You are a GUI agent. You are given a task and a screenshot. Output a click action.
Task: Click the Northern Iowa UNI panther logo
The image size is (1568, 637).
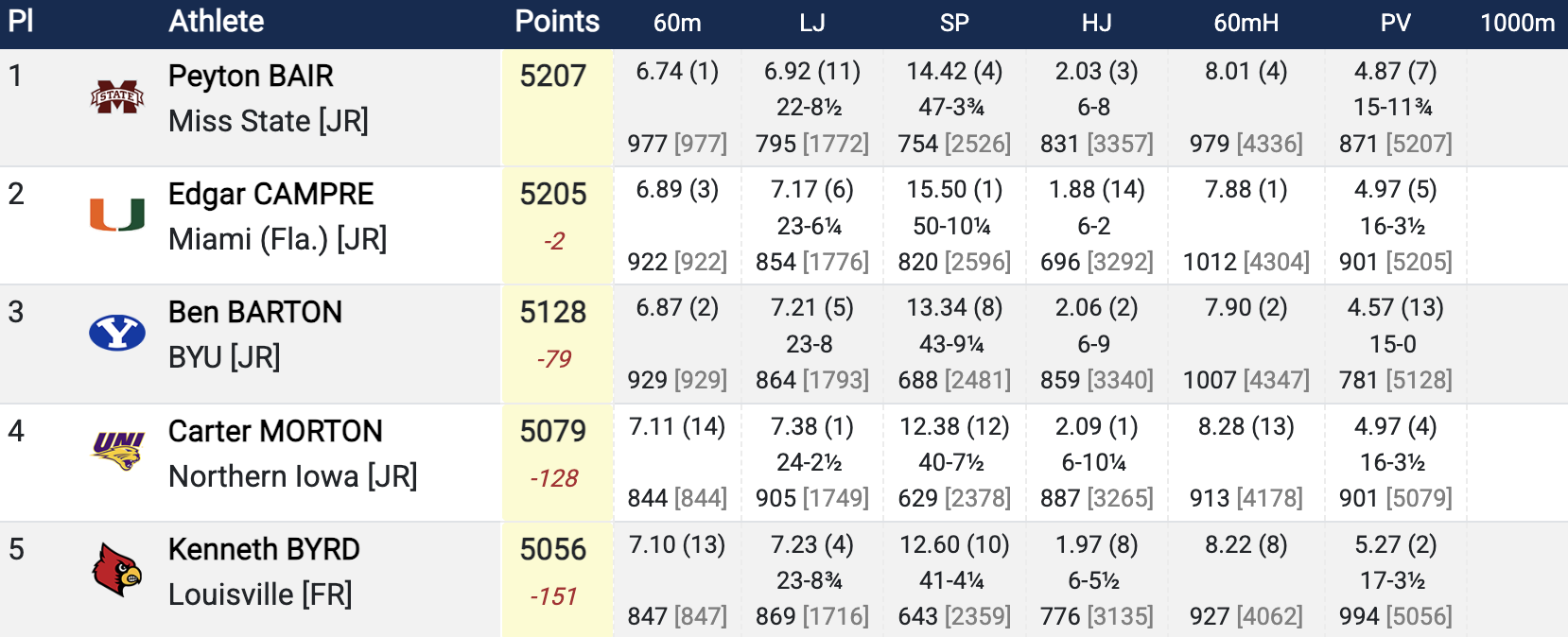coord(117,451)
